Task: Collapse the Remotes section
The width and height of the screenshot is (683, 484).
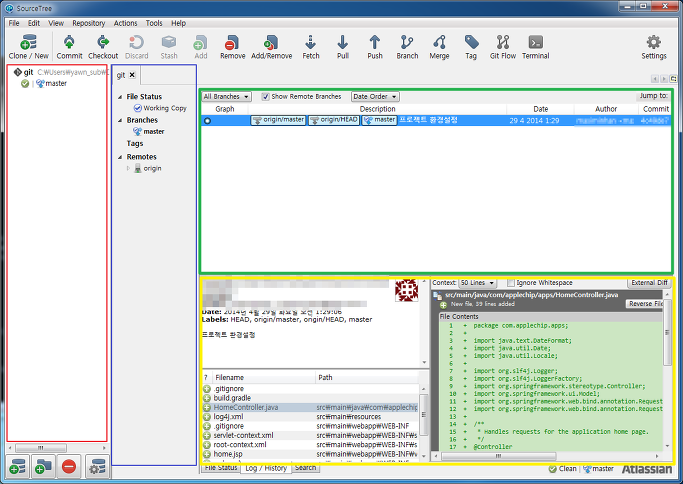Action: click(120, 157)
